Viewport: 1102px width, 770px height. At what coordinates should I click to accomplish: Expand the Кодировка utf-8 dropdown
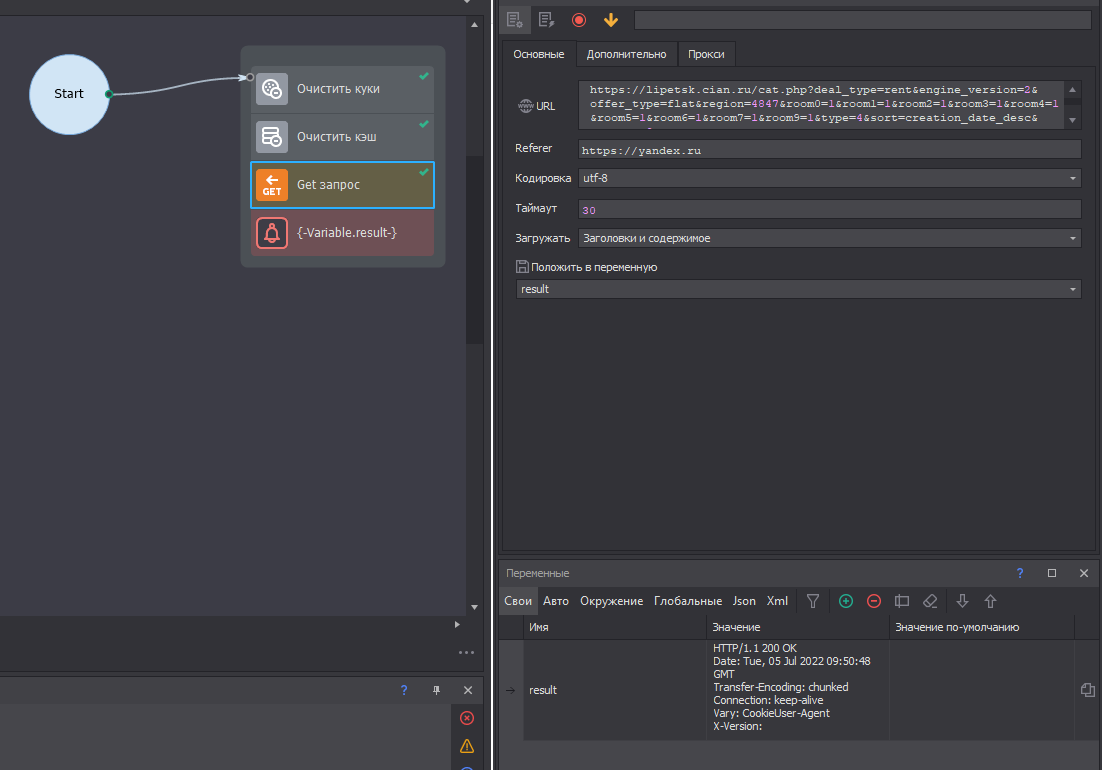[x=830, y=178]
